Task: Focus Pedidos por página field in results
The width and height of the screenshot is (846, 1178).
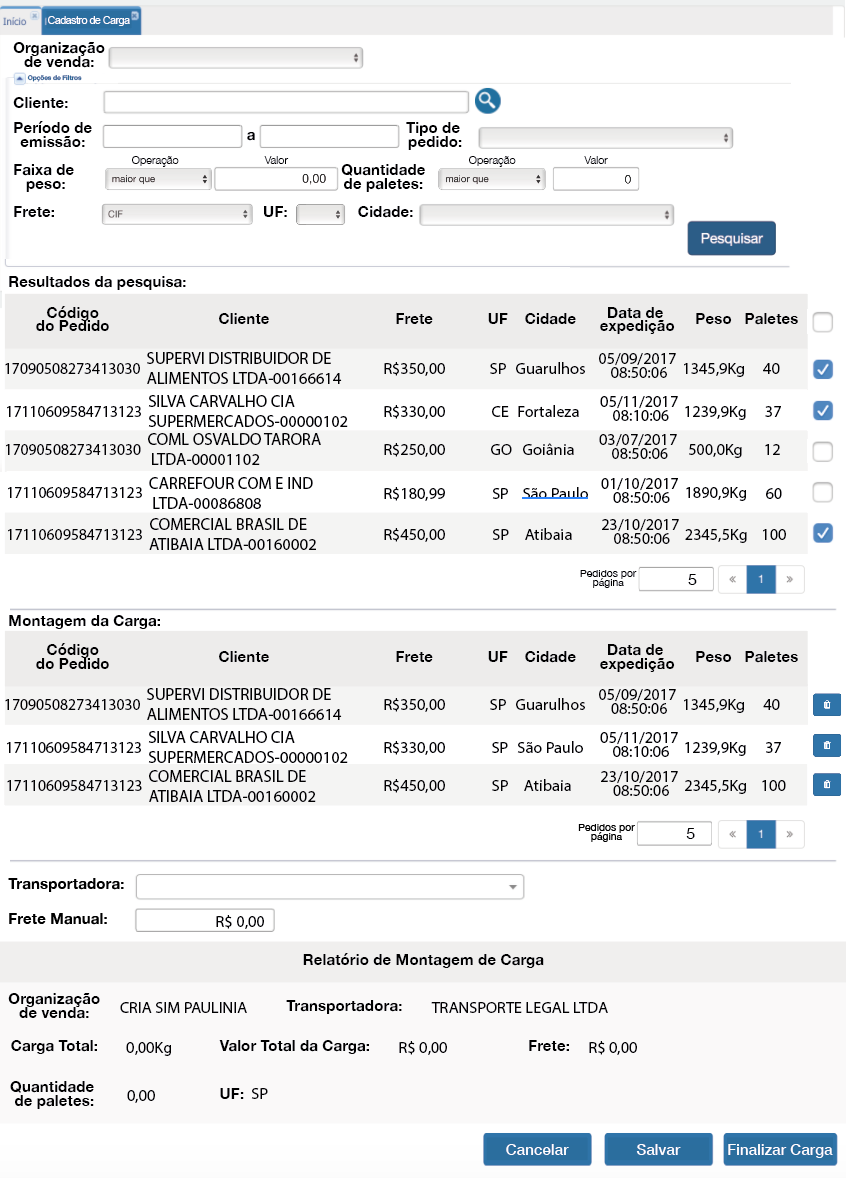Action: (675, 579)
